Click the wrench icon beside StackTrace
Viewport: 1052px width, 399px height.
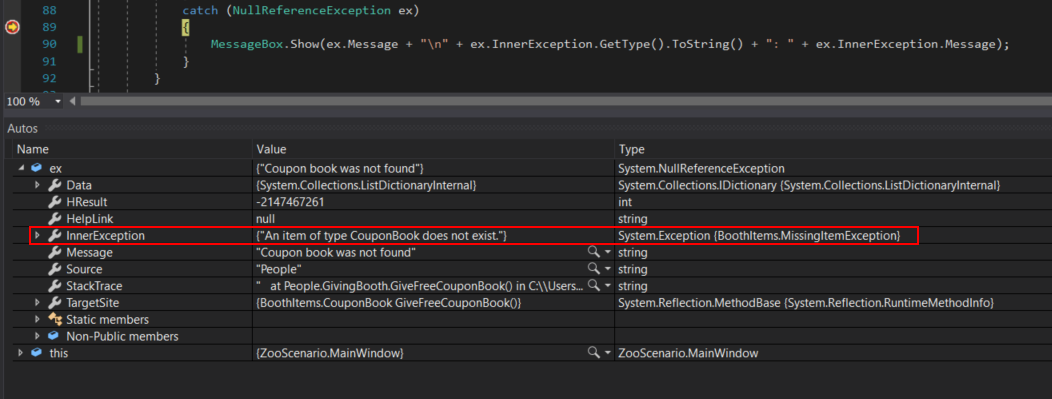[55, 286]
